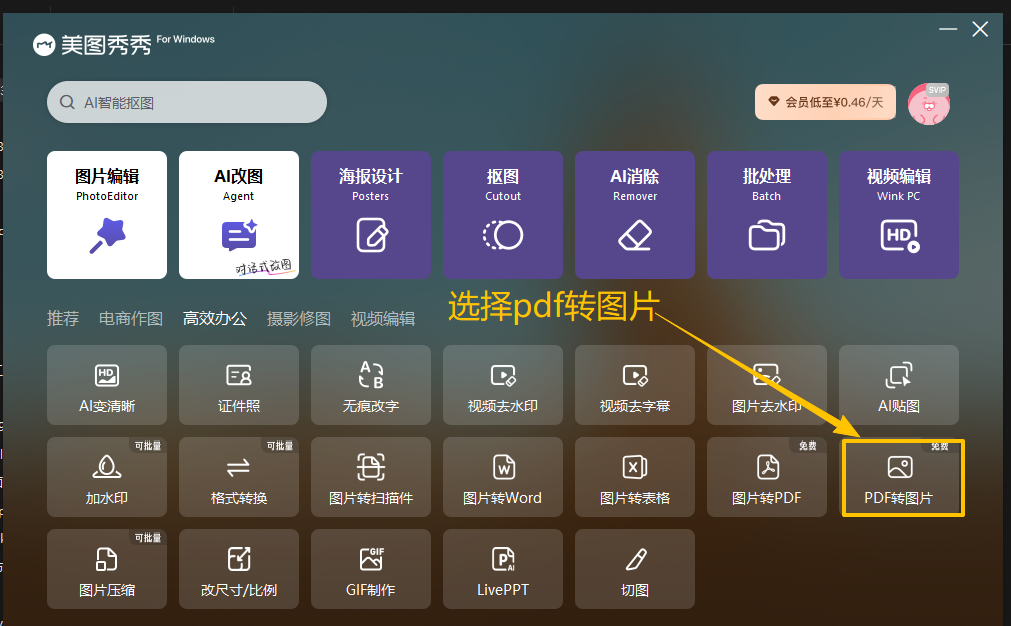Choose the 无痕改字 tool

point(371,385)
